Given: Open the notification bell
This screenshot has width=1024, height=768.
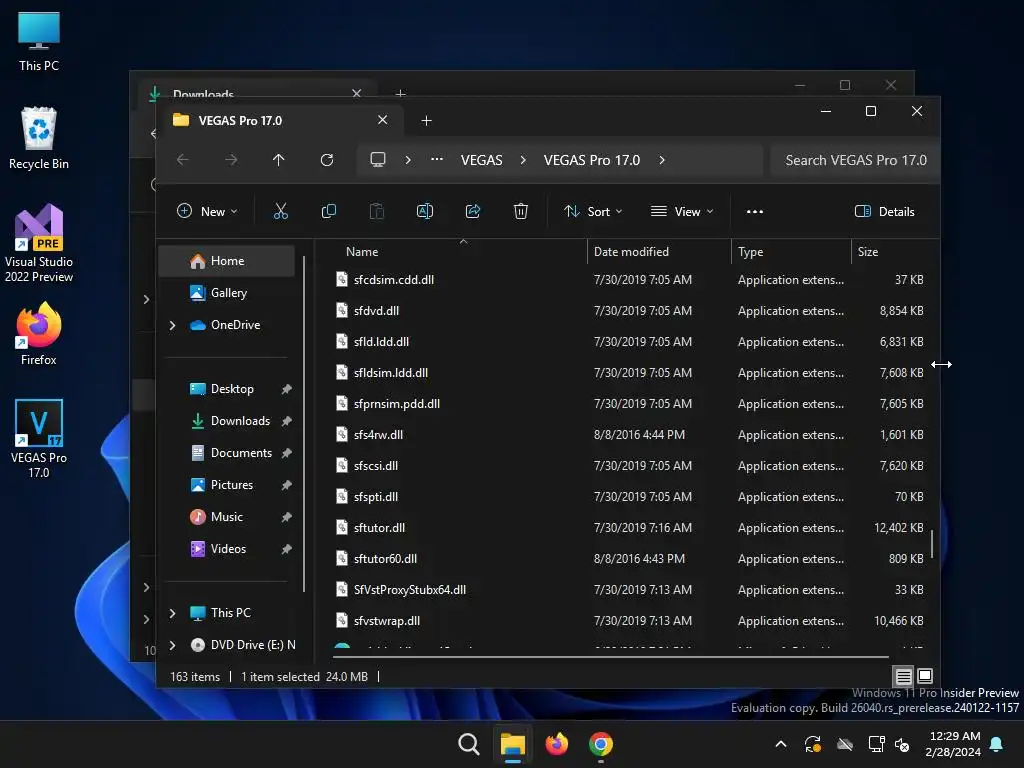Looking at the screenshot, I should pyautogui.click(x=997, y=744).
